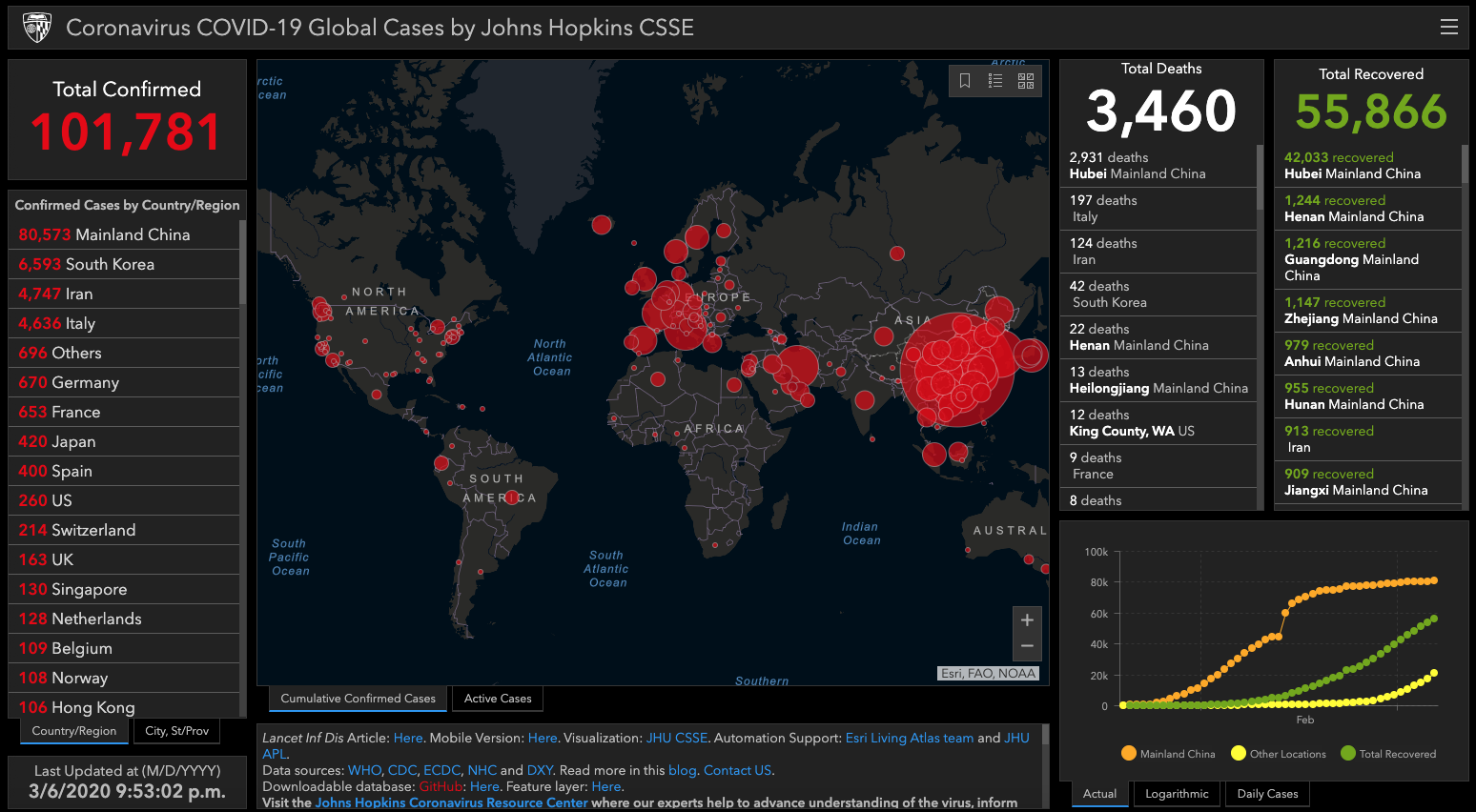Click the confirmed cases list scrollbar

click(x=242, y=261)
